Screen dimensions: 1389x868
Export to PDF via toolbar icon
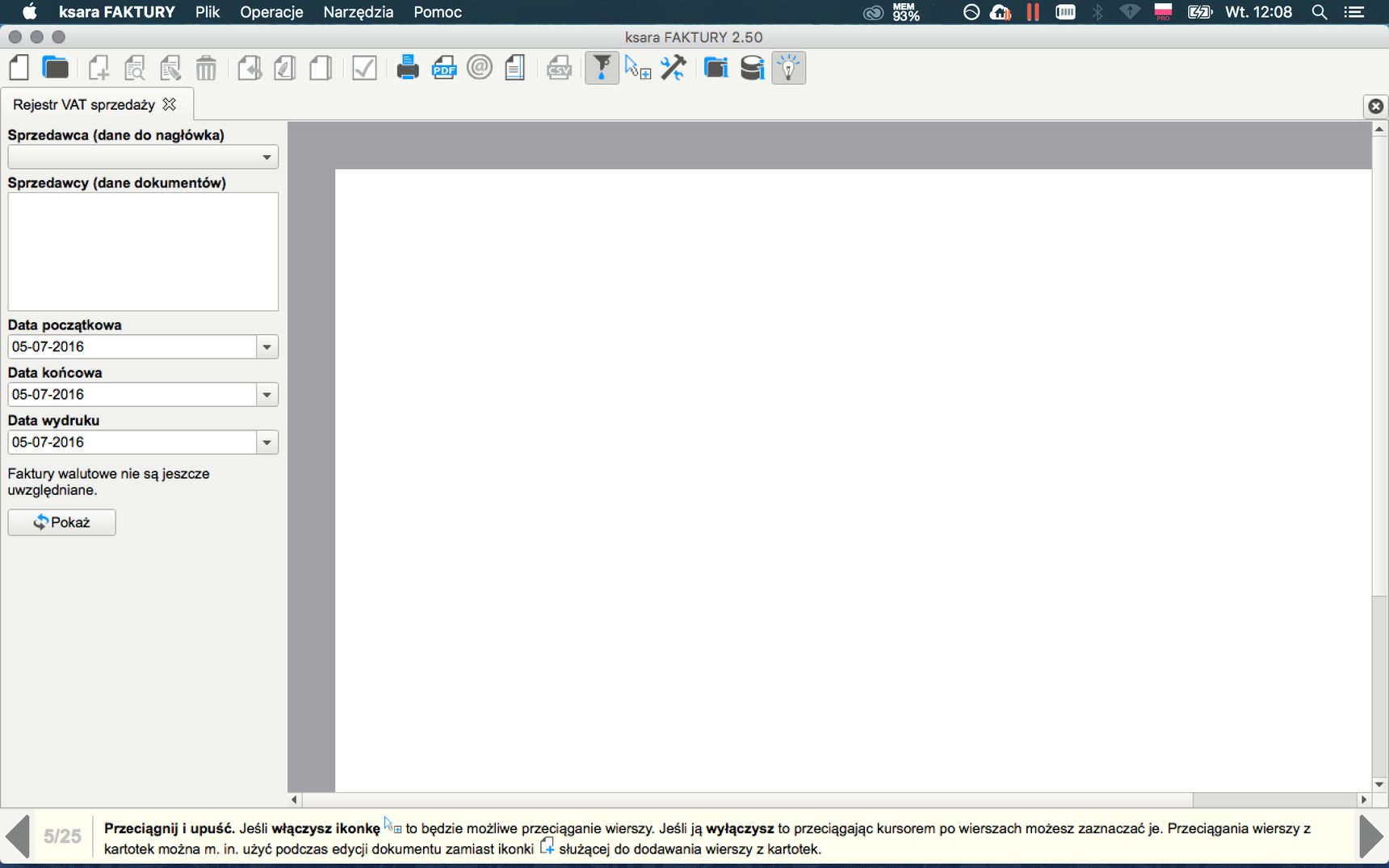[443, 68]
